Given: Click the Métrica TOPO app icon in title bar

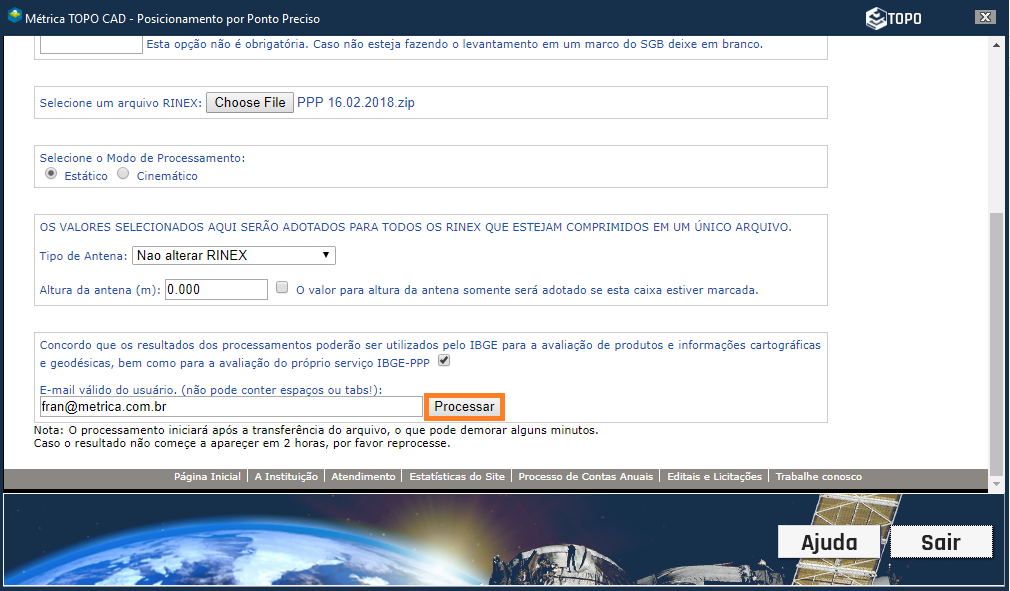Looking at the screenshot, I should [14, 16].
